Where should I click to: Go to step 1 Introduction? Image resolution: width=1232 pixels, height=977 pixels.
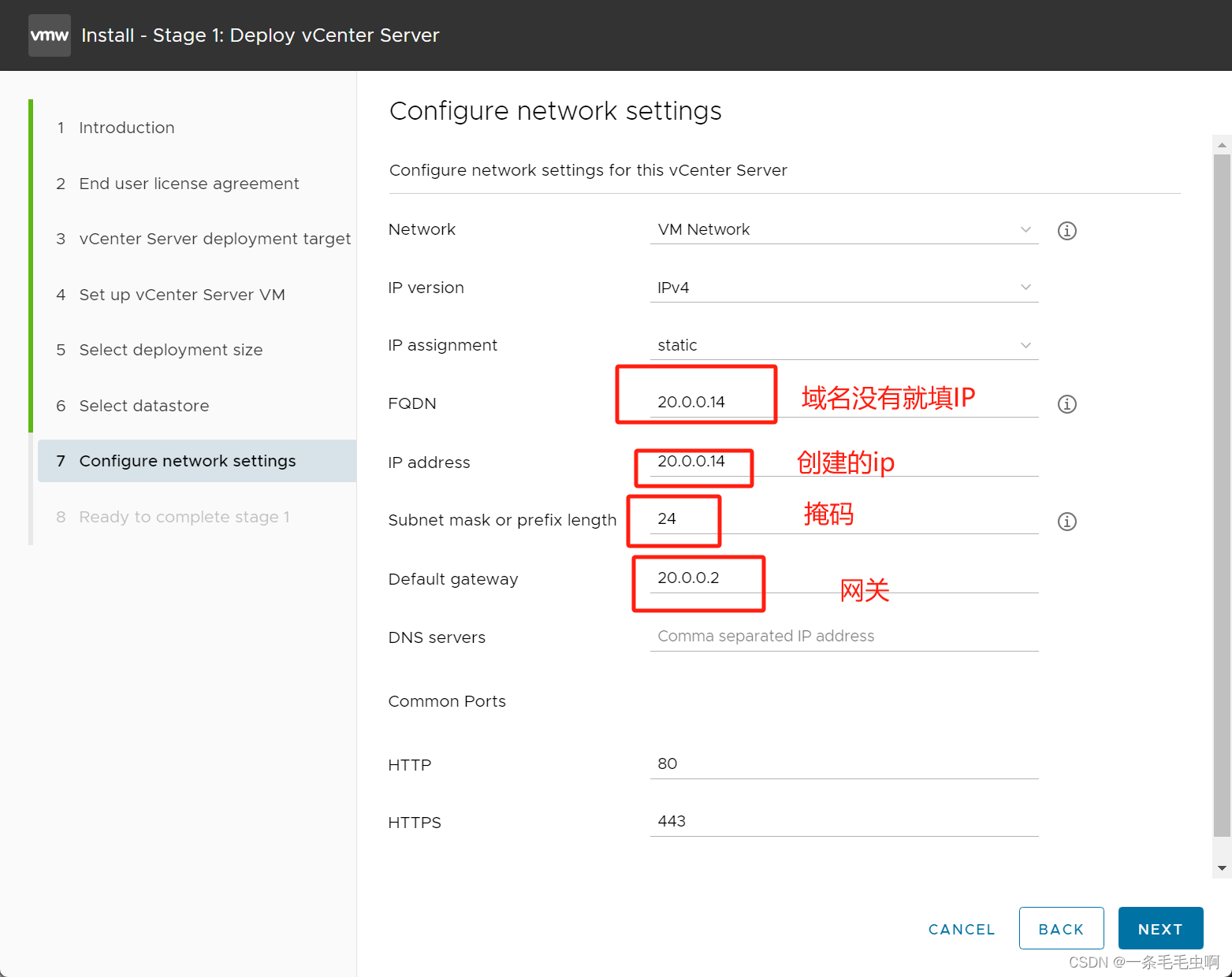point(126,128)
